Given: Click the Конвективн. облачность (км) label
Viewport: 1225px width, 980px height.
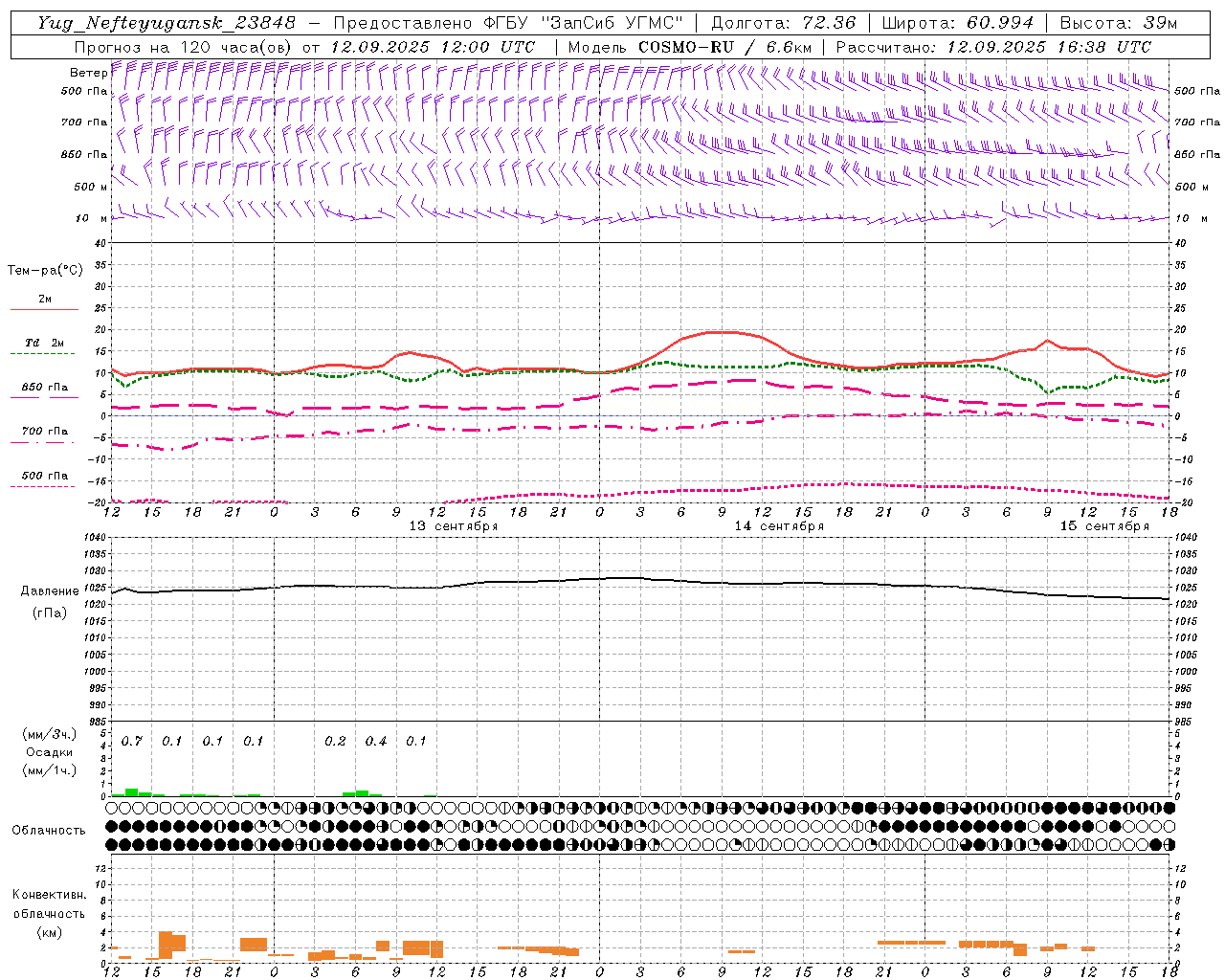Looking at the screenshot, I should (x=49, y=913).
